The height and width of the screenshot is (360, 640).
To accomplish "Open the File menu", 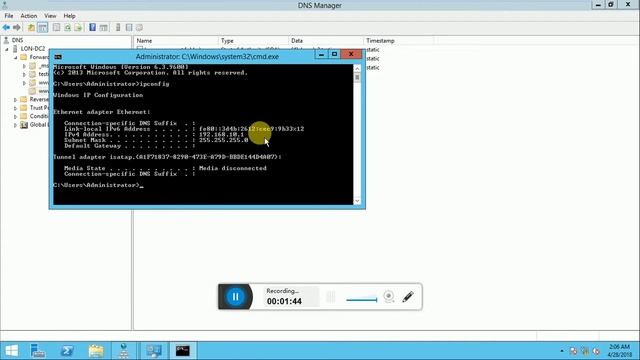I will tap(9, 16).
